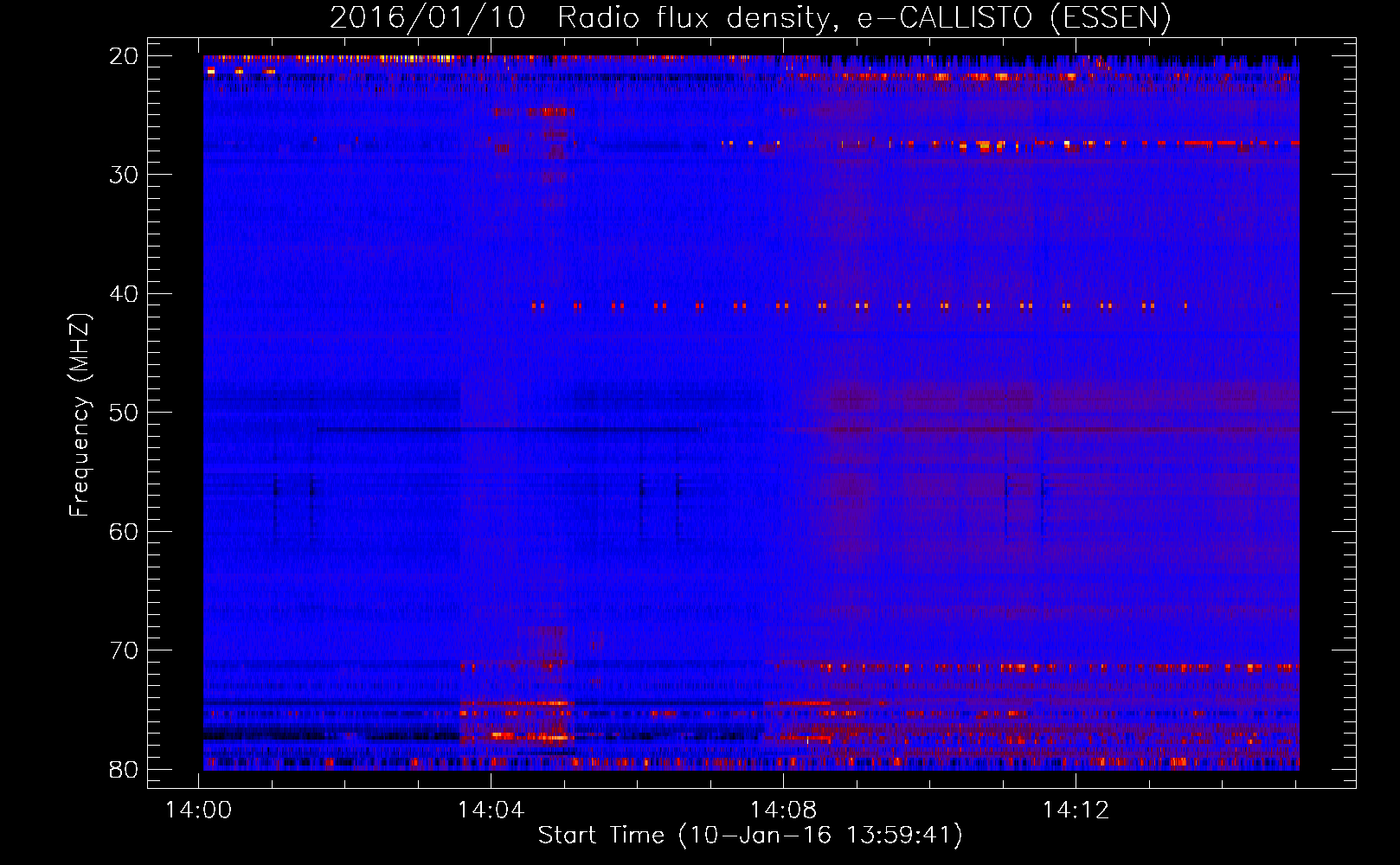This screenshot has width=1400, height=865.
Task: Click the 80 frequency tick label
Action: (x=125, y=769)
